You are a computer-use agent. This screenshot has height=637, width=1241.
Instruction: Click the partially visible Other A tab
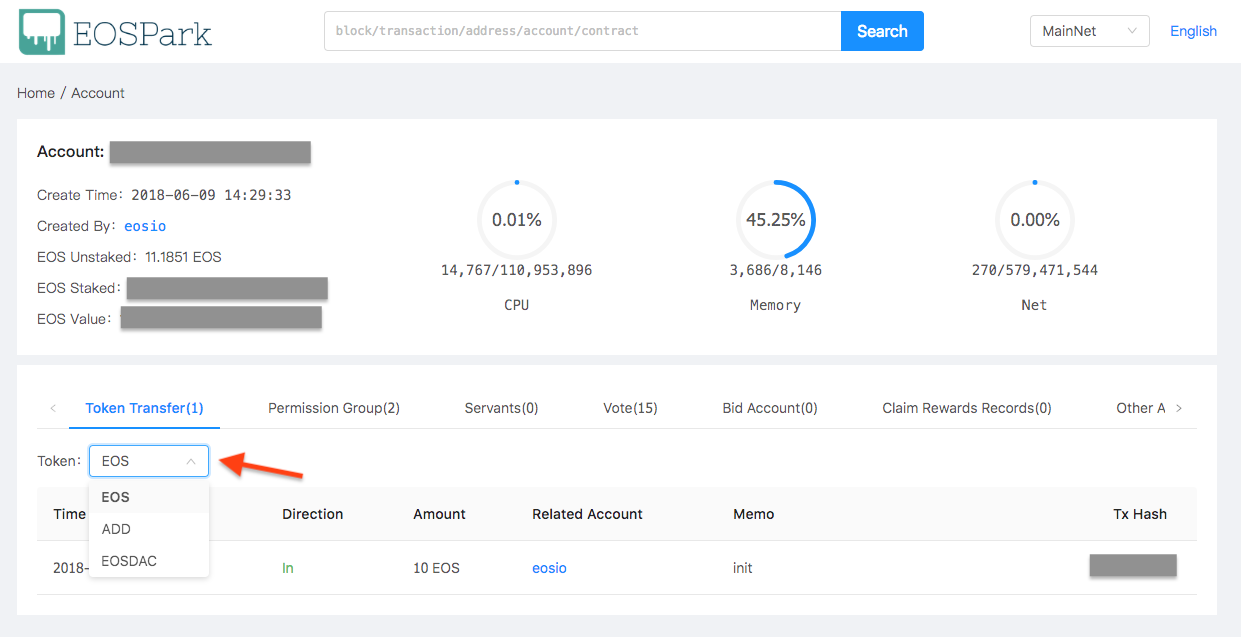coord(1141,408)
